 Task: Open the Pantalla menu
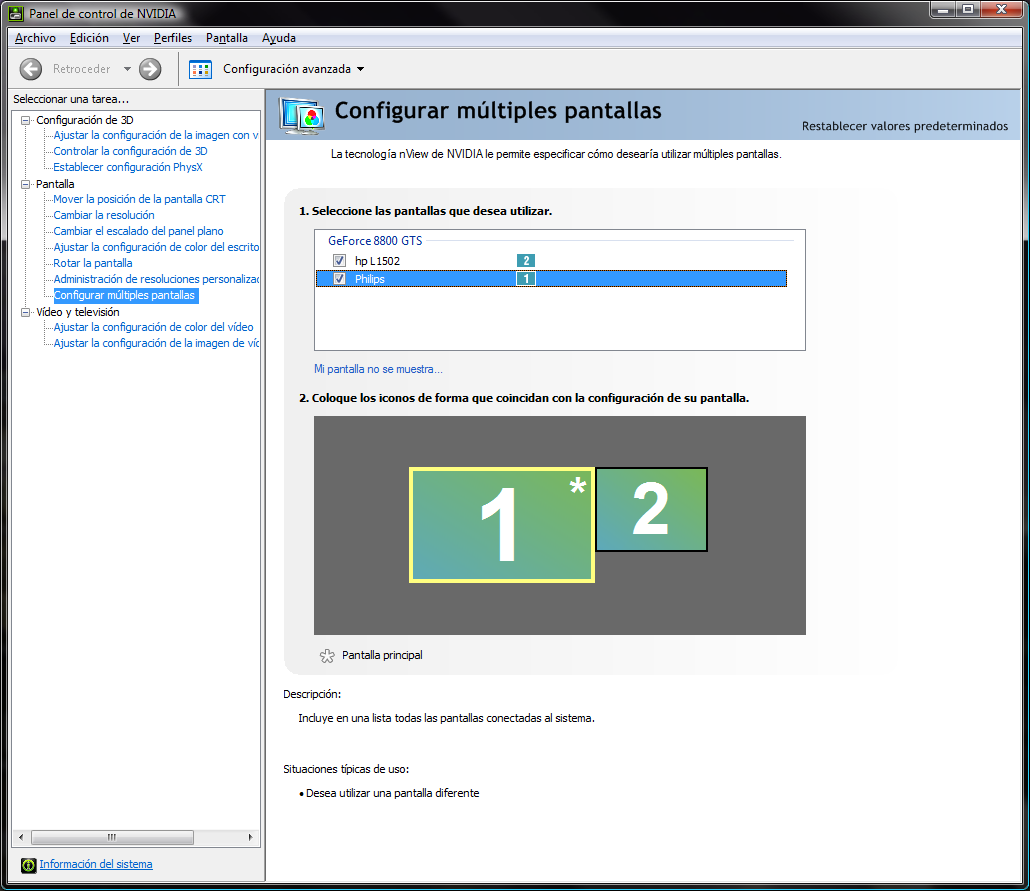pyautogui.click(x=227, y=38)
